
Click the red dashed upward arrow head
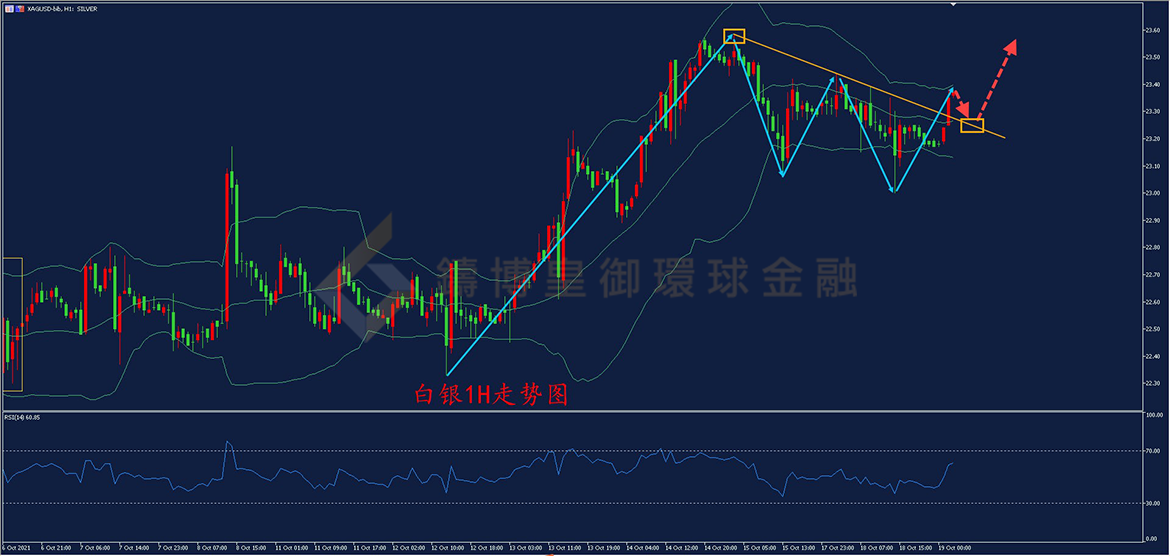(1013, 45)
